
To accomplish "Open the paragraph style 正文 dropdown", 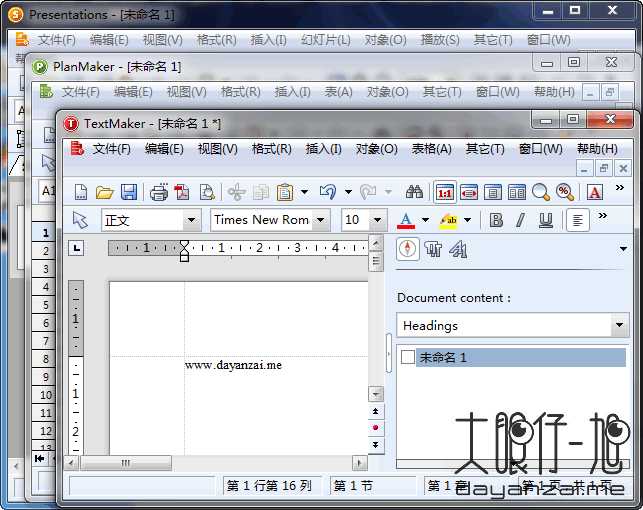I will pos(191,220).
